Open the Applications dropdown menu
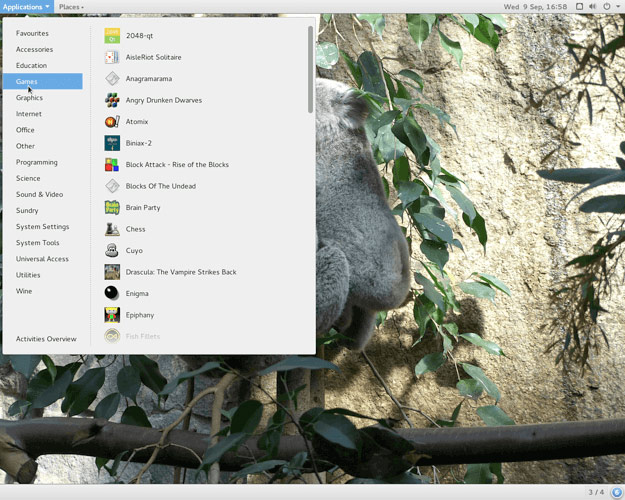The image size is (625, 500). click(x=26, y=7)
